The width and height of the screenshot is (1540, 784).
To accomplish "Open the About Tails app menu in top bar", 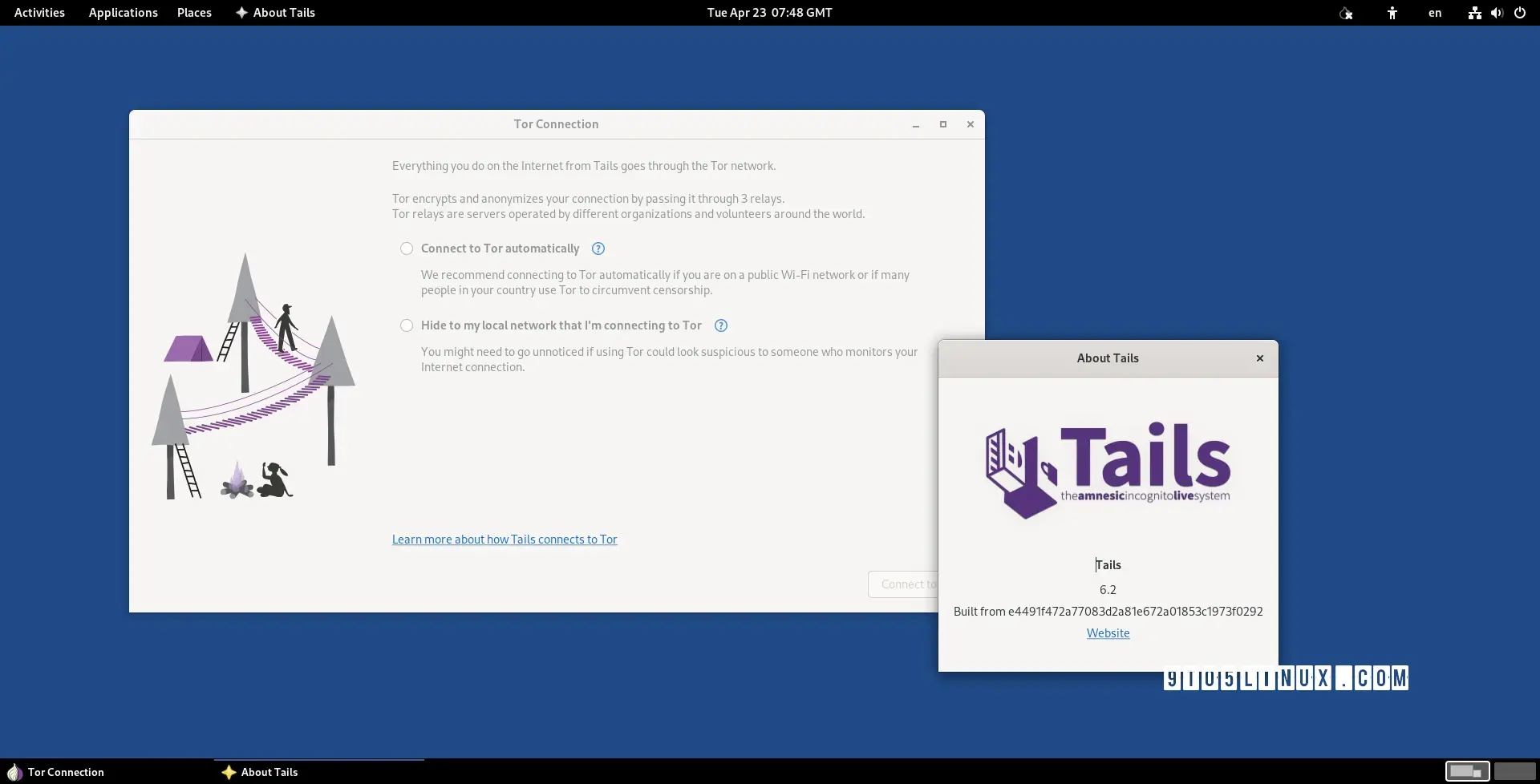I will point(275,13).
